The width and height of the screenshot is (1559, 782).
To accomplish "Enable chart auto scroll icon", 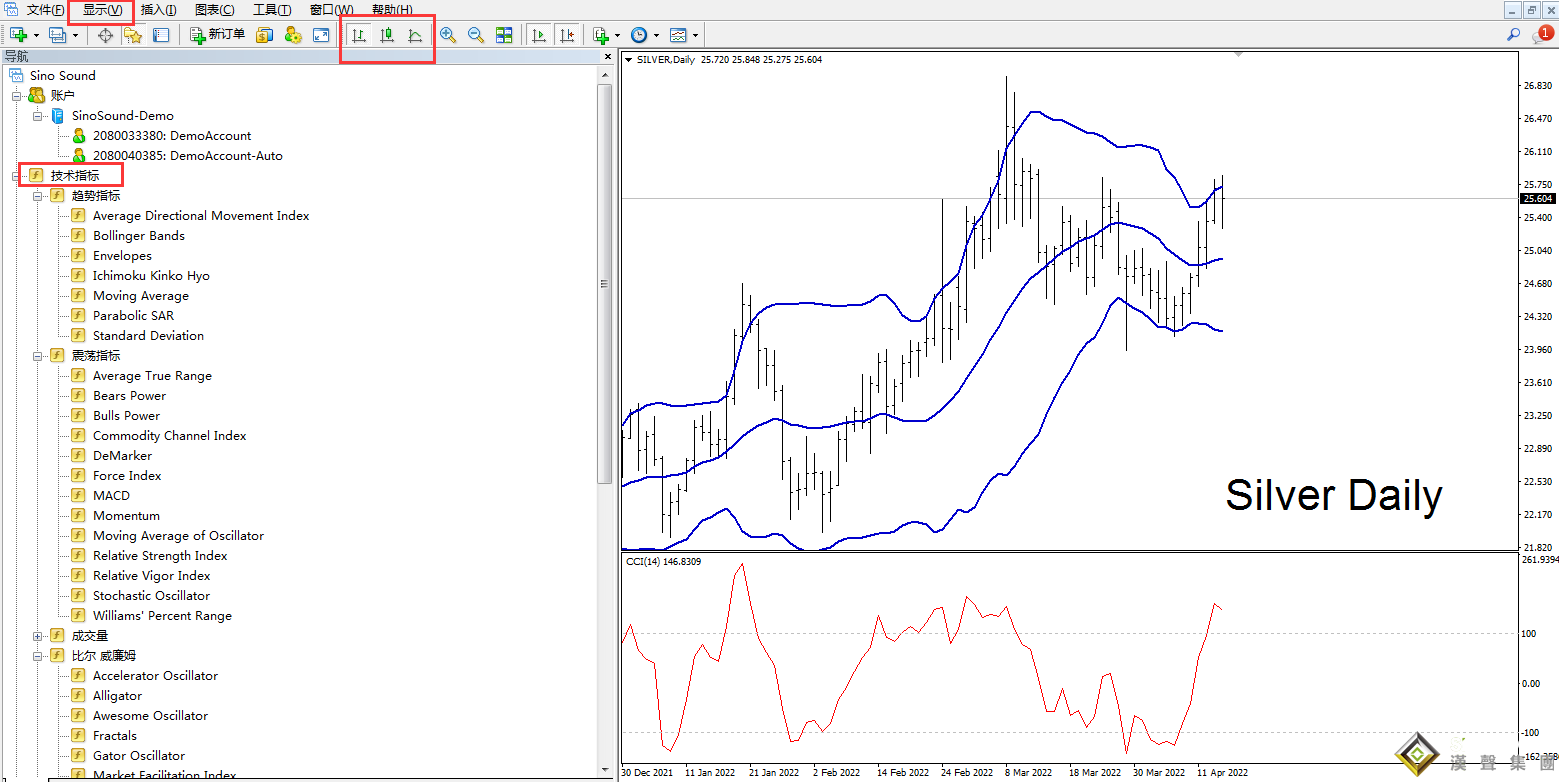I will click(x=539, y=35).
